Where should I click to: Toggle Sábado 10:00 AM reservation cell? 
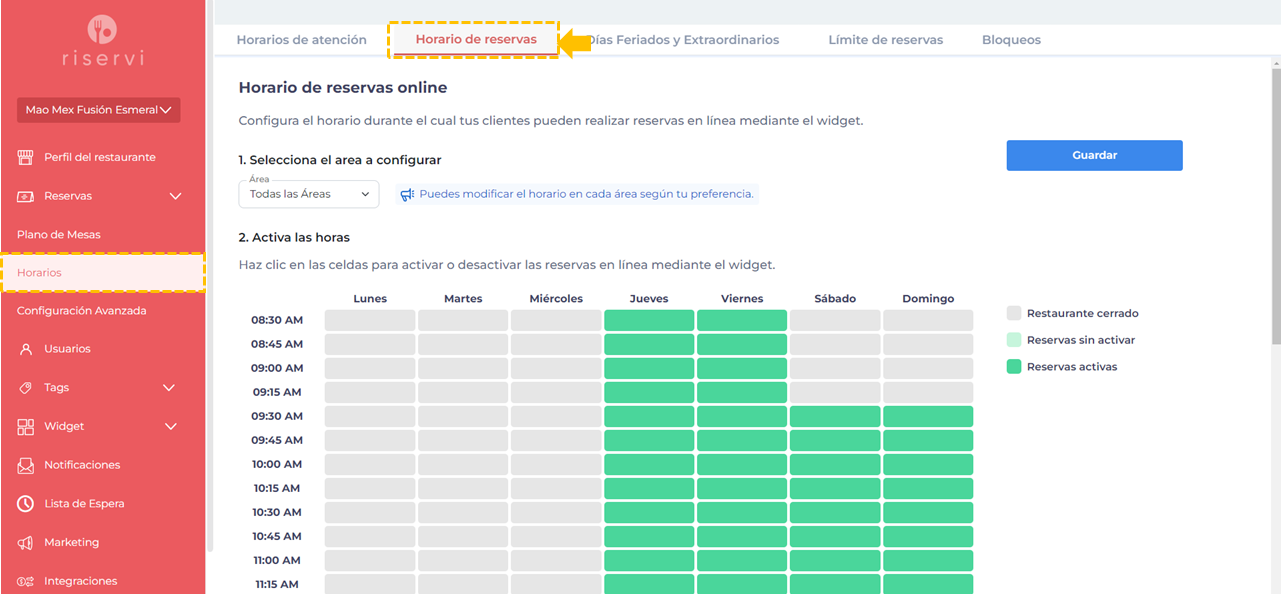pos(835,465)
